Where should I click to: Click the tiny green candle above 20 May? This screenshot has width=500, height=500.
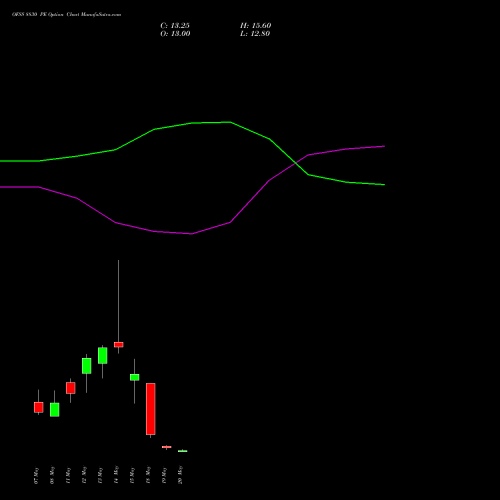tap(183, 451)
